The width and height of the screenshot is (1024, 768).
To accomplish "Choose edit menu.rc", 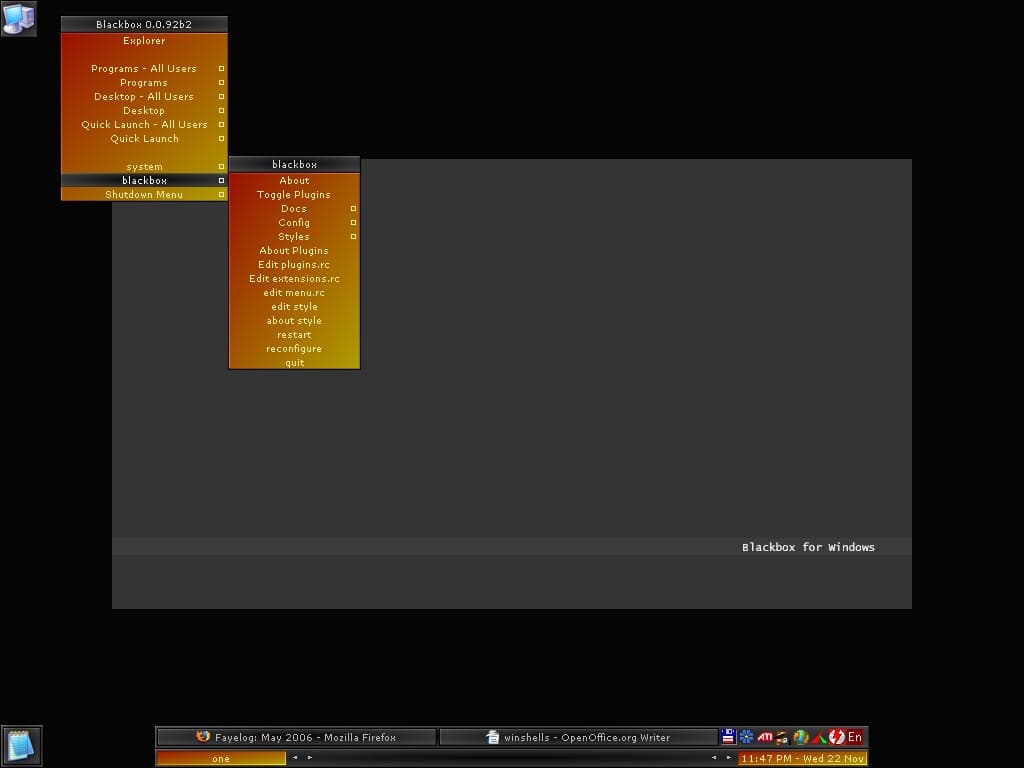I will [295, 293].
